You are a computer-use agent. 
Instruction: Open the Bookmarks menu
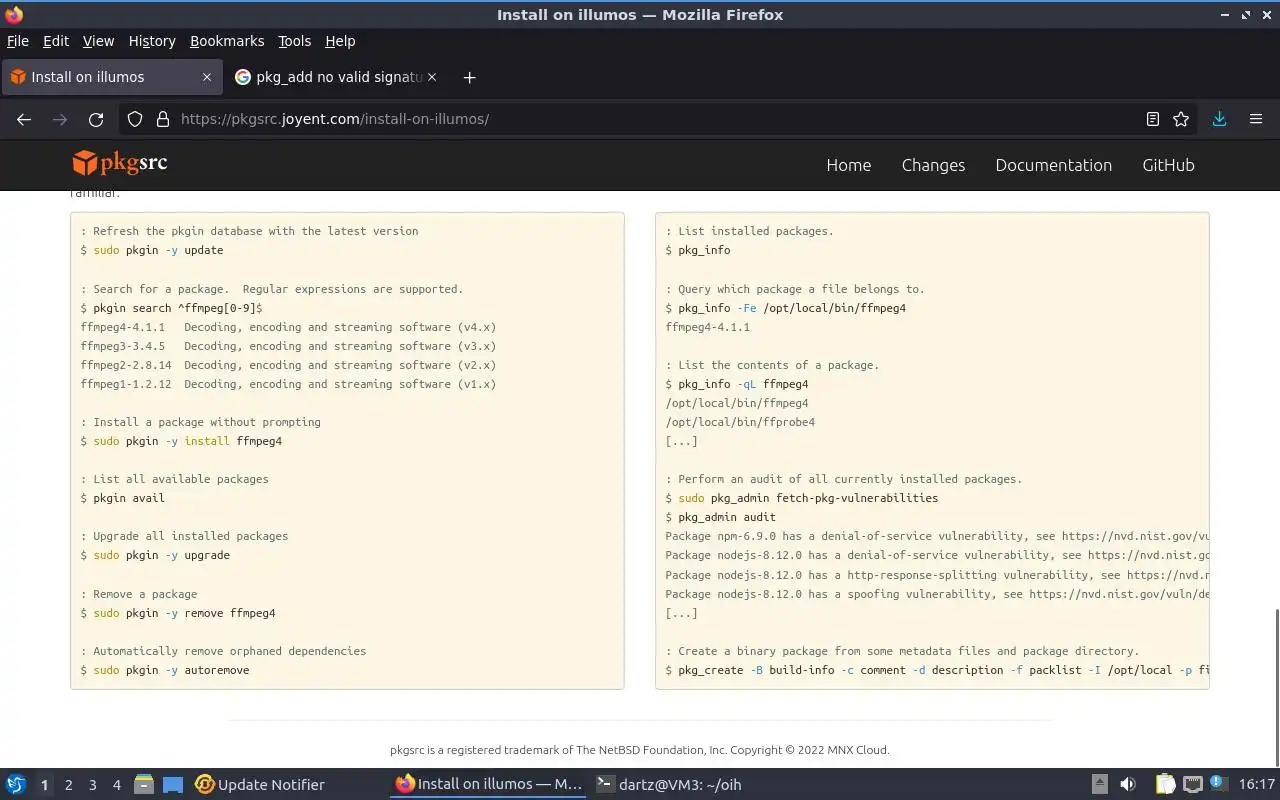[227, 41]
